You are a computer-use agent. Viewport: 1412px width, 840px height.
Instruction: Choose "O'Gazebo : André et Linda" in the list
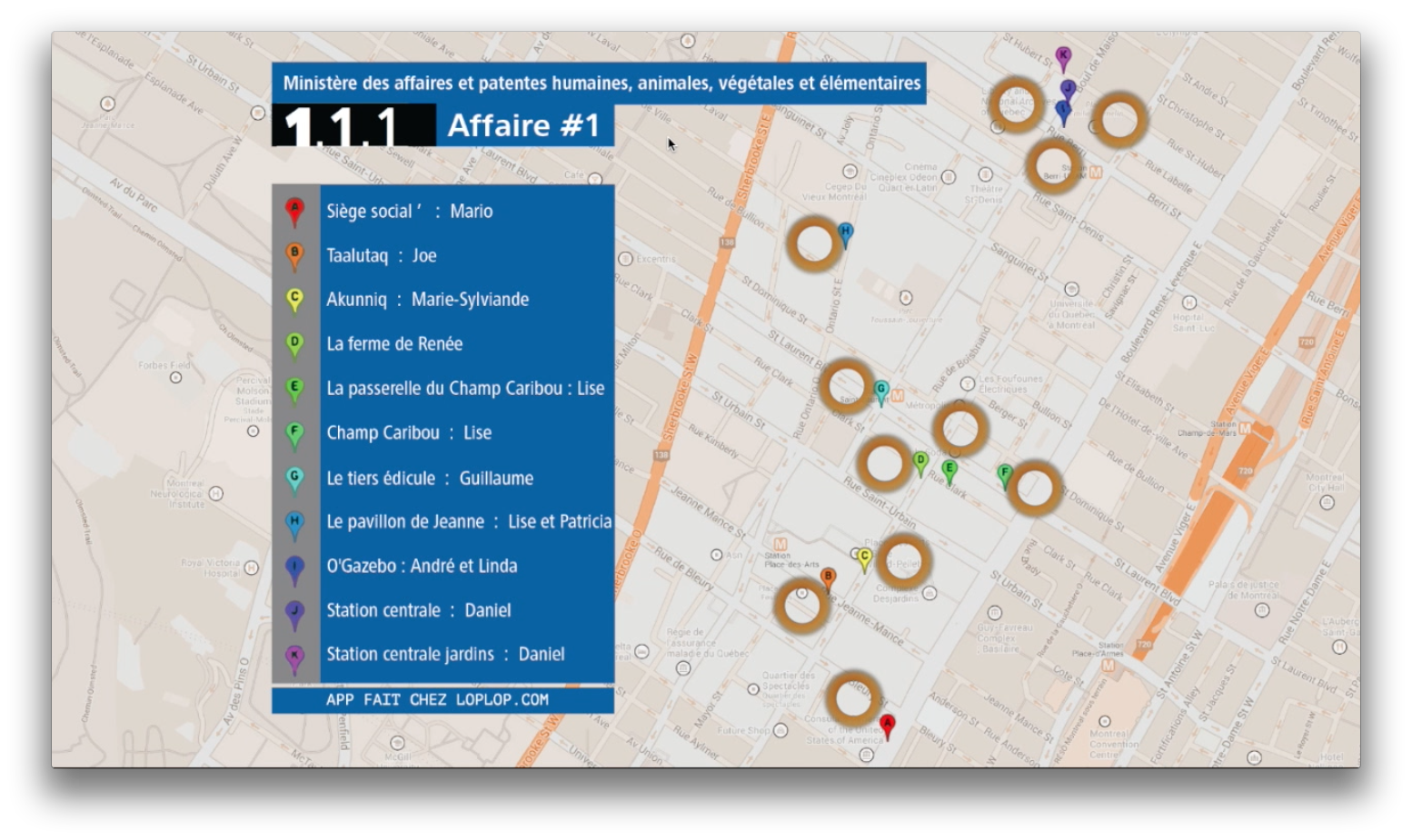[x=422, y=566]
